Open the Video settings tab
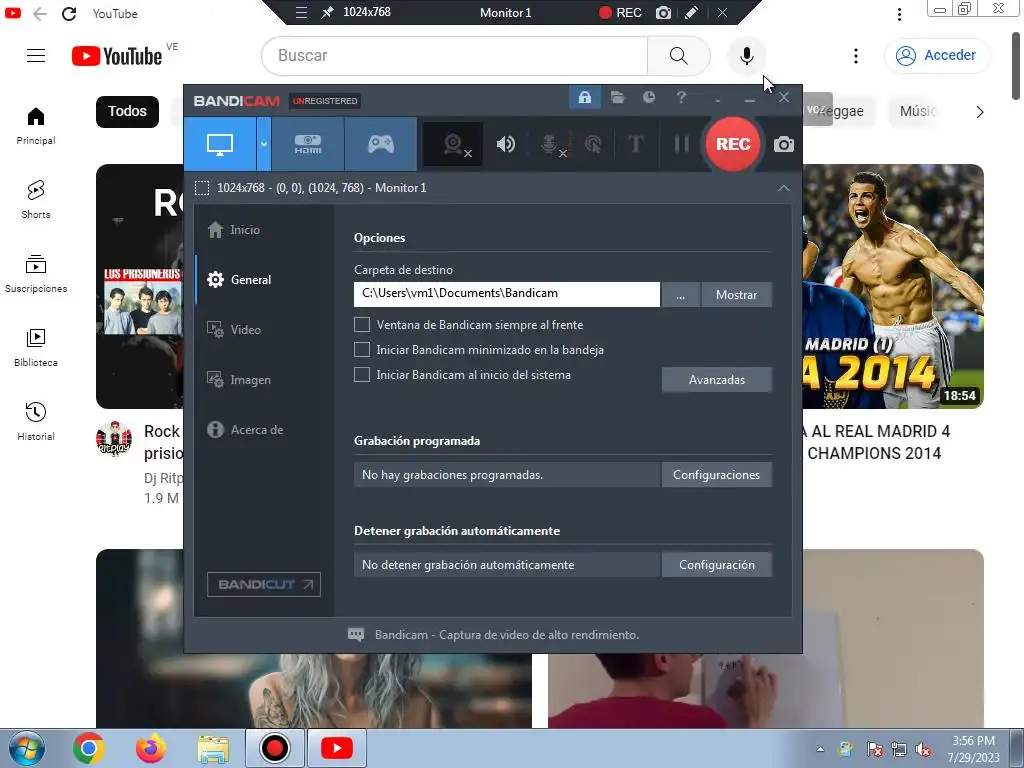Image resolution: width=1024 pixels, height=768 pixels. click(234, 330)
